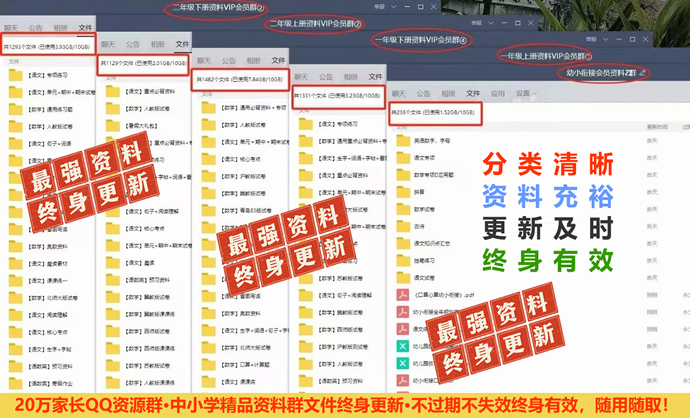Click 举报 in 二年级下册资料VIP会员群 title bar
Viewport: 690px width, 418px height.
379,7
